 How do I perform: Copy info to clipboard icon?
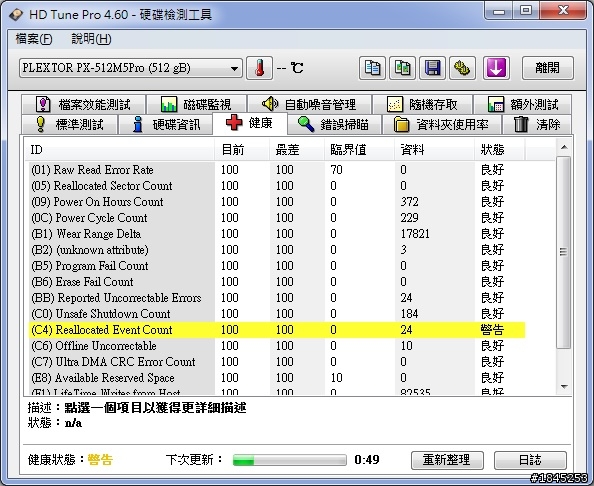372,68
